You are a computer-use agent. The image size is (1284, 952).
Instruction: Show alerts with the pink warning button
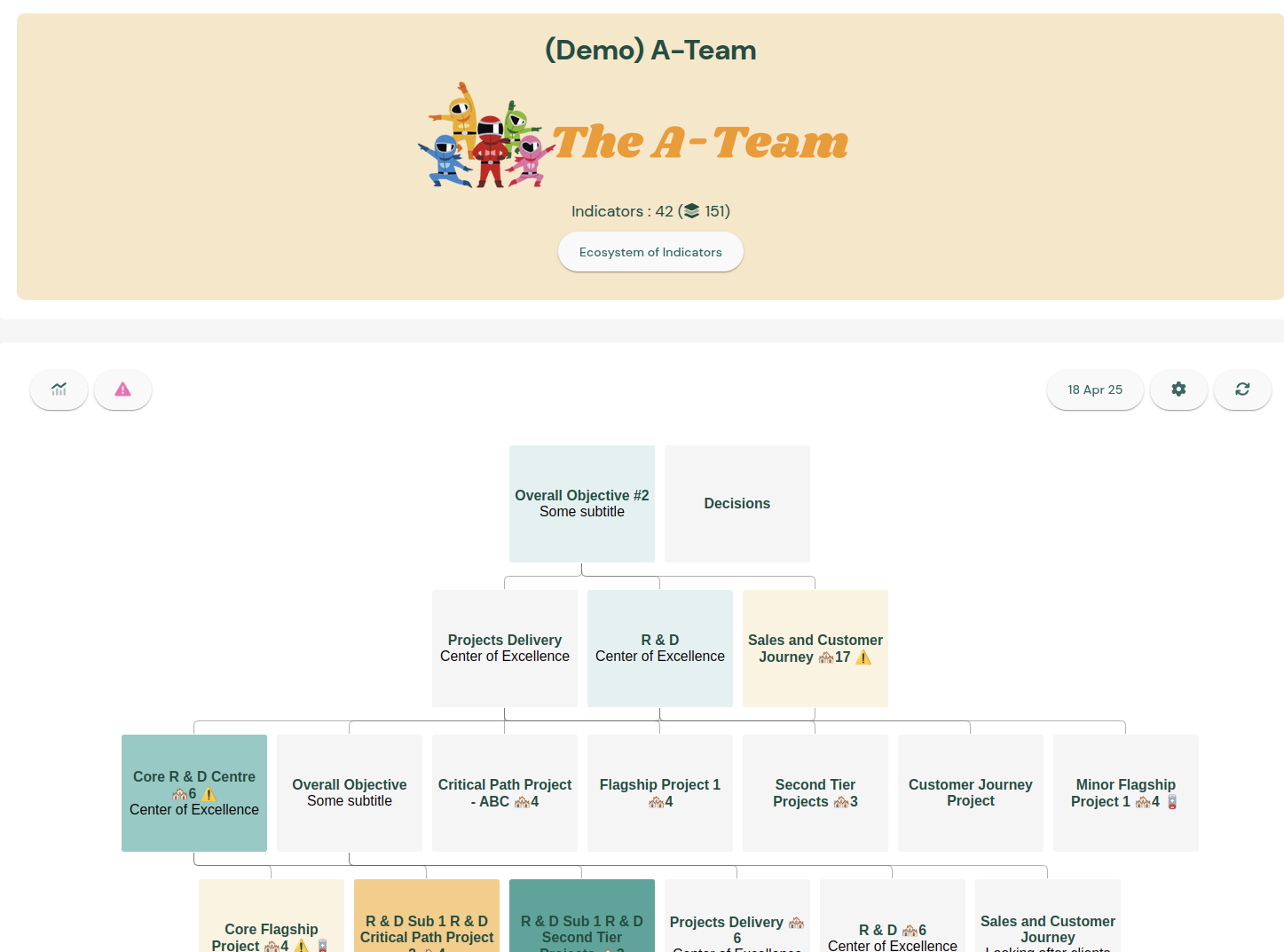pyautogui.click(x=122, y=389)
